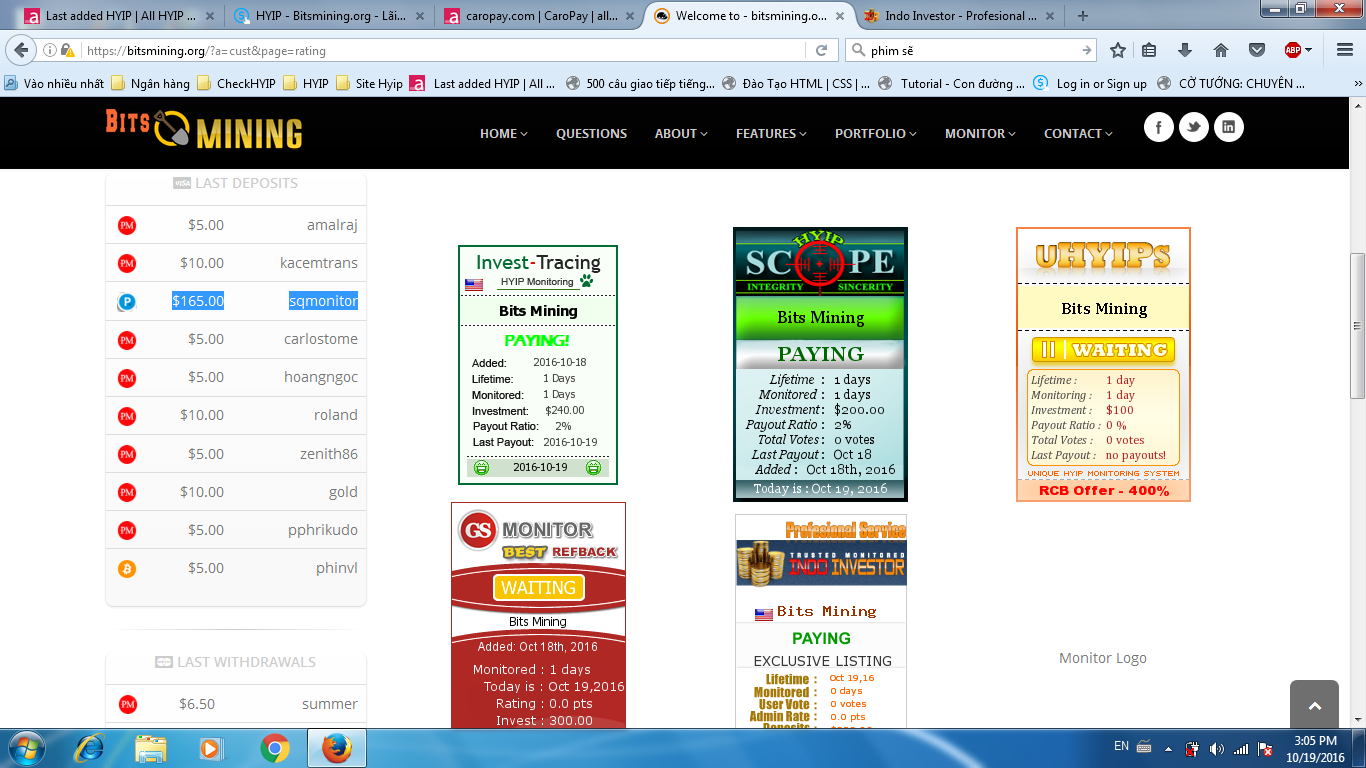Open the 'Tutorial - Con đường' bookmark
Image resolution: width=1366 pixels, height=768 pixels.
(951, 84)
